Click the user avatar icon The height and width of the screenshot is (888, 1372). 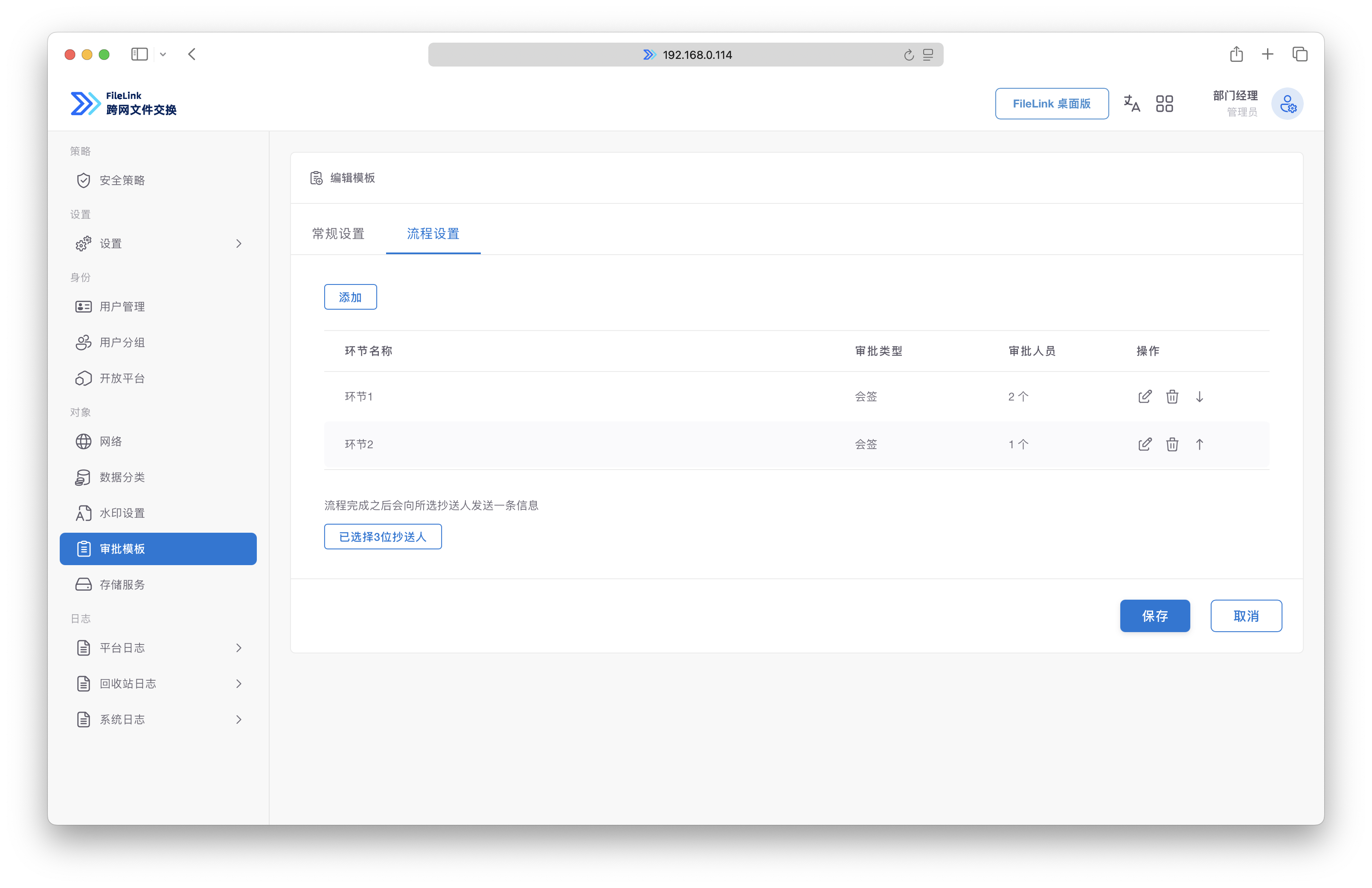click(x=1287, y=104)
